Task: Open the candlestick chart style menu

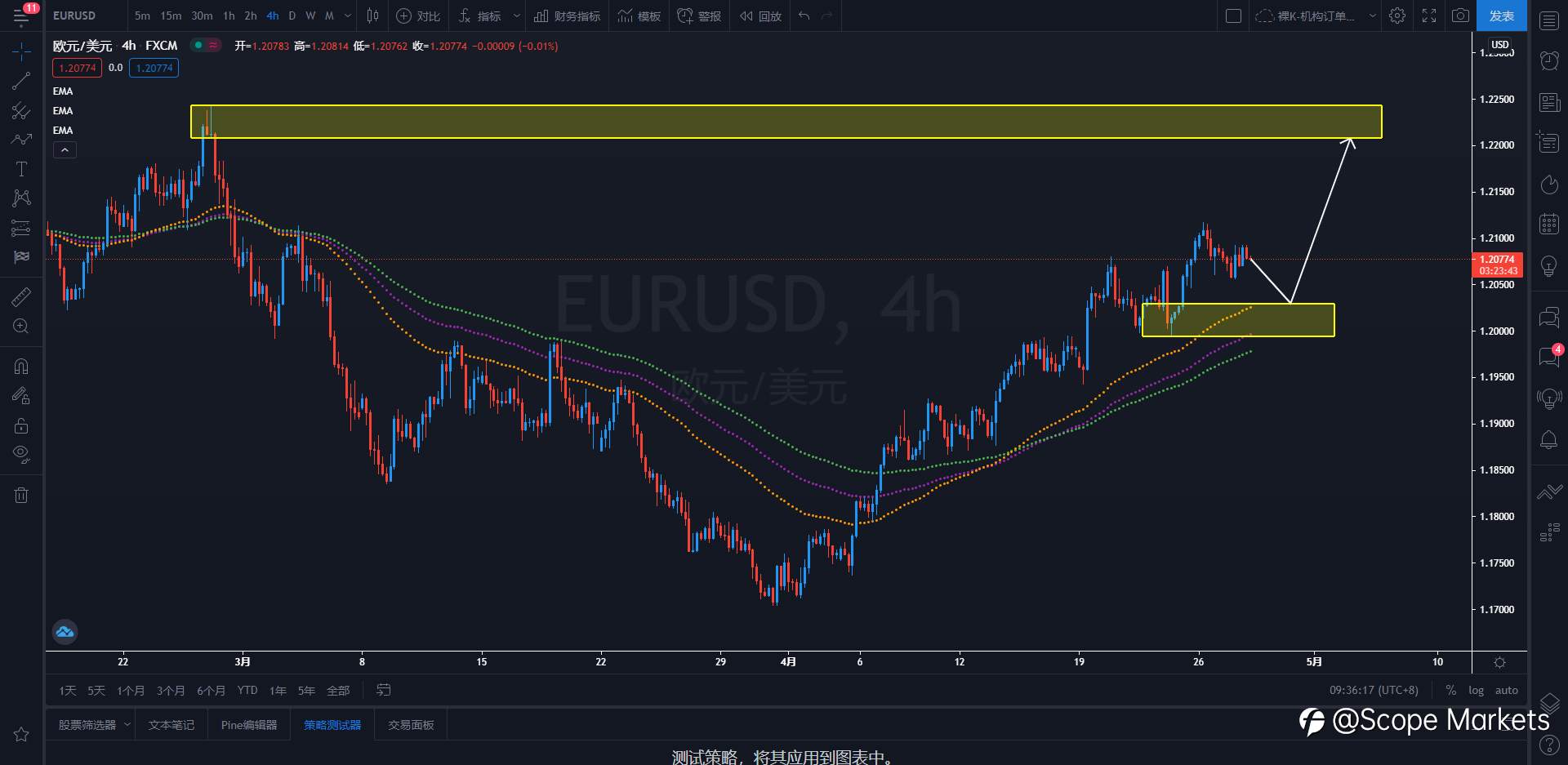Action: pos(372,16)
